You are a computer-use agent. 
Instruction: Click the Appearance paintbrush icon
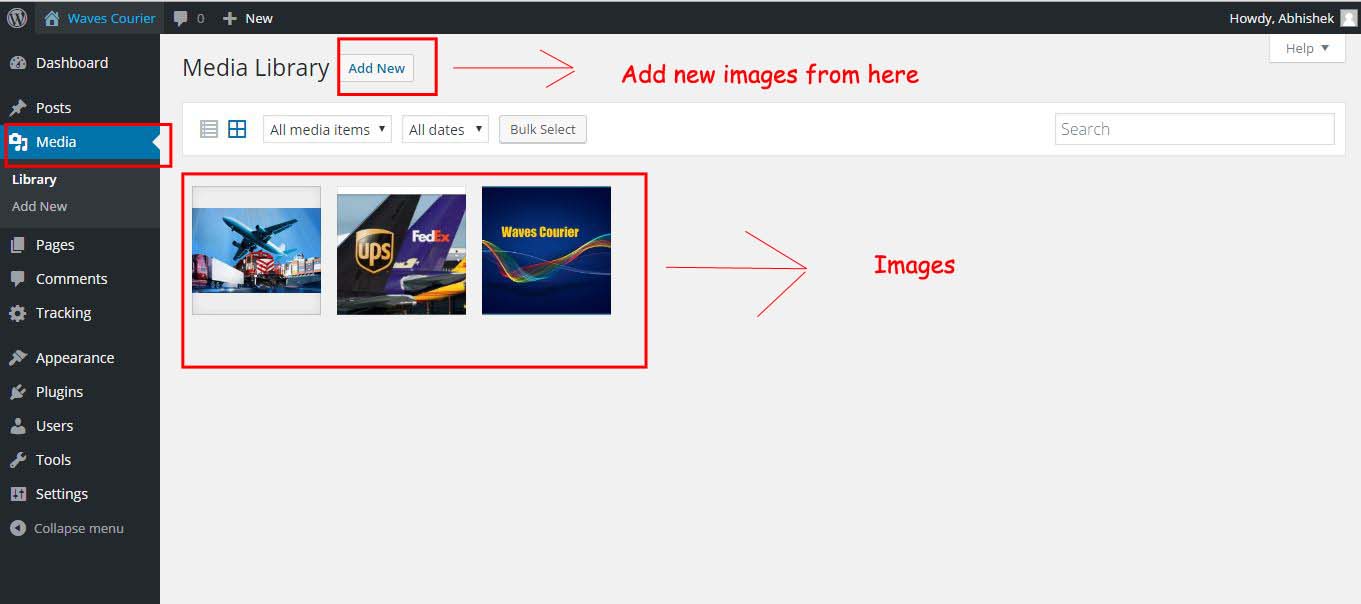pos(18,358)
